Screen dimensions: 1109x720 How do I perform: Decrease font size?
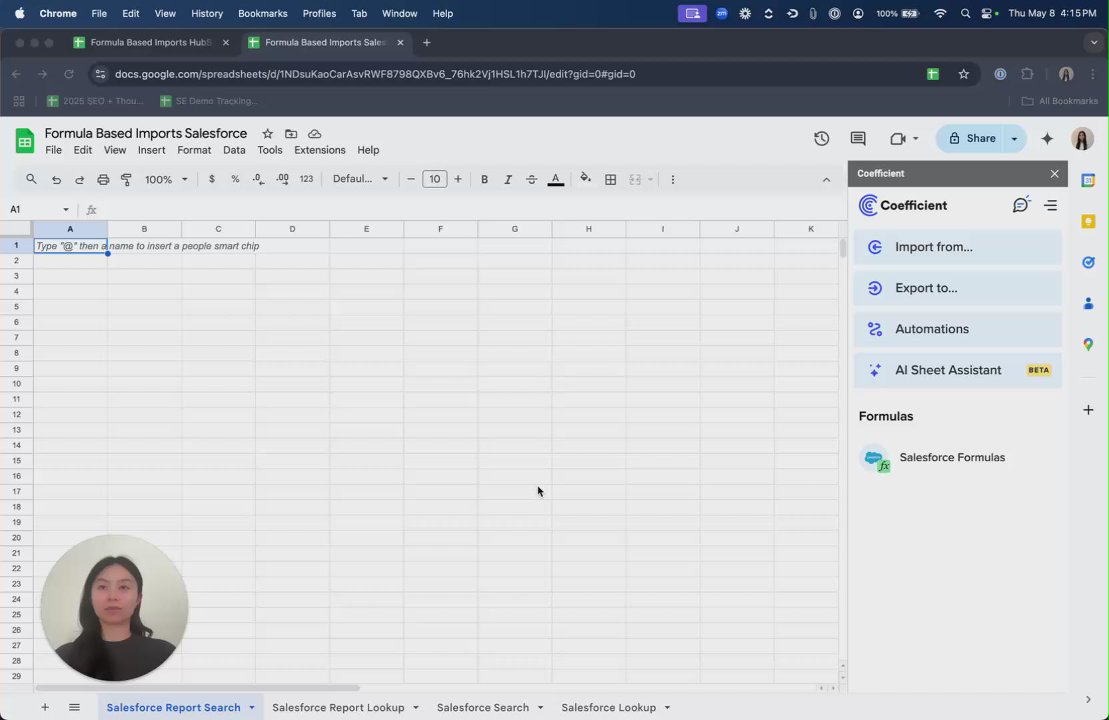pyautogui.click(x=410, y=180)
